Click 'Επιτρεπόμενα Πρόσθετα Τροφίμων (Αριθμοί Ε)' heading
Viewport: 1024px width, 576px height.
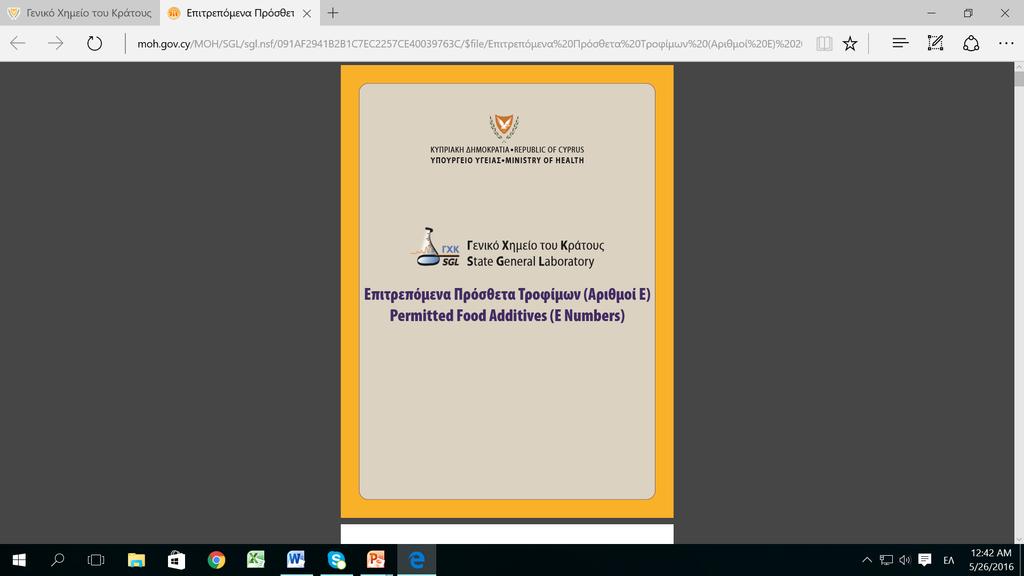point(507,295)
